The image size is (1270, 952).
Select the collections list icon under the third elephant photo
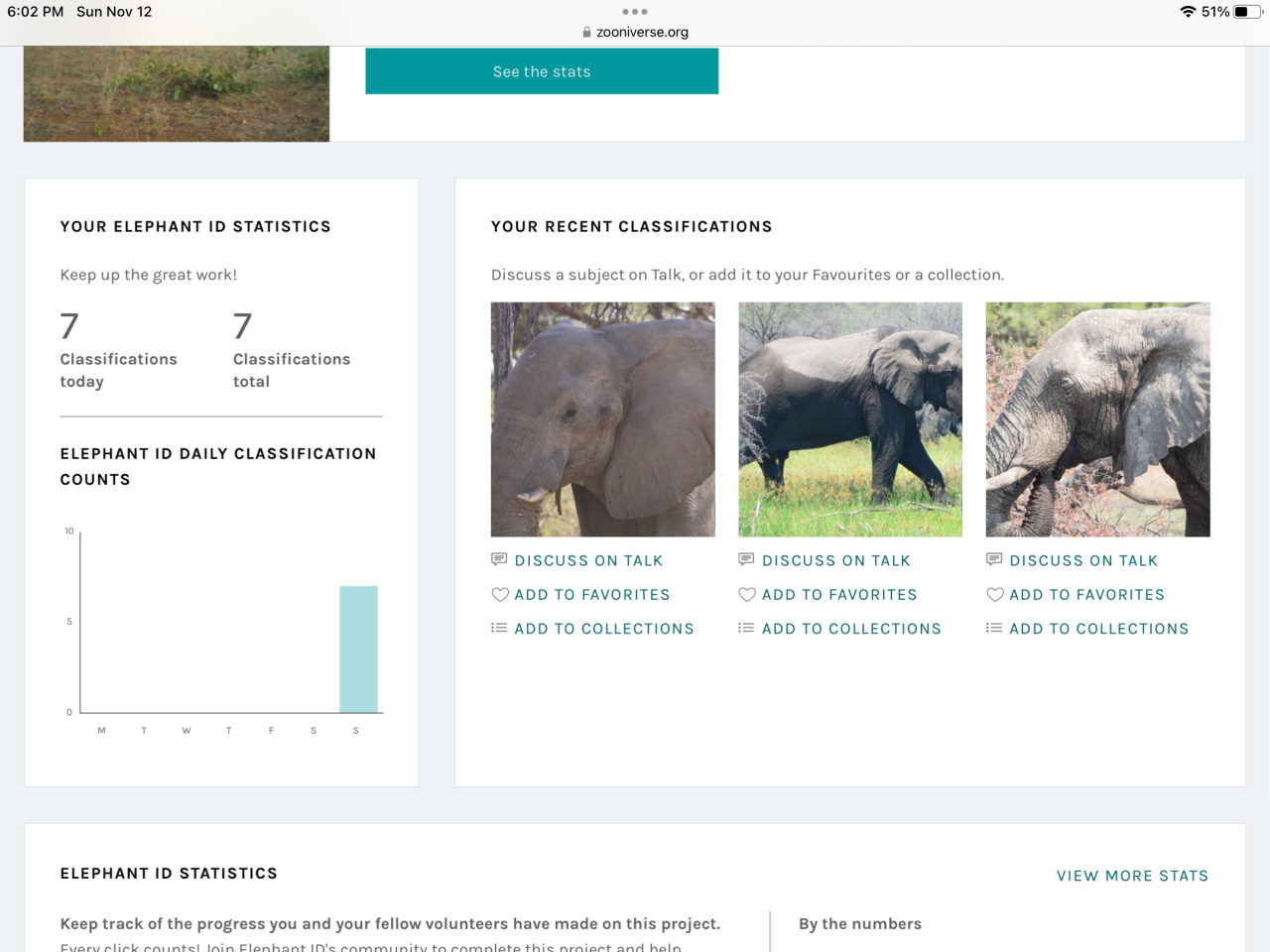[x=994, y=628]
